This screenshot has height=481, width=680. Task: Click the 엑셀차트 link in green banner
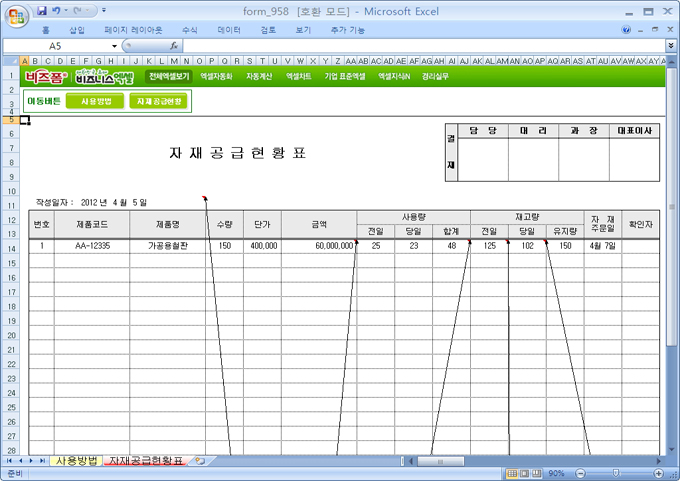tap(299, 76)
